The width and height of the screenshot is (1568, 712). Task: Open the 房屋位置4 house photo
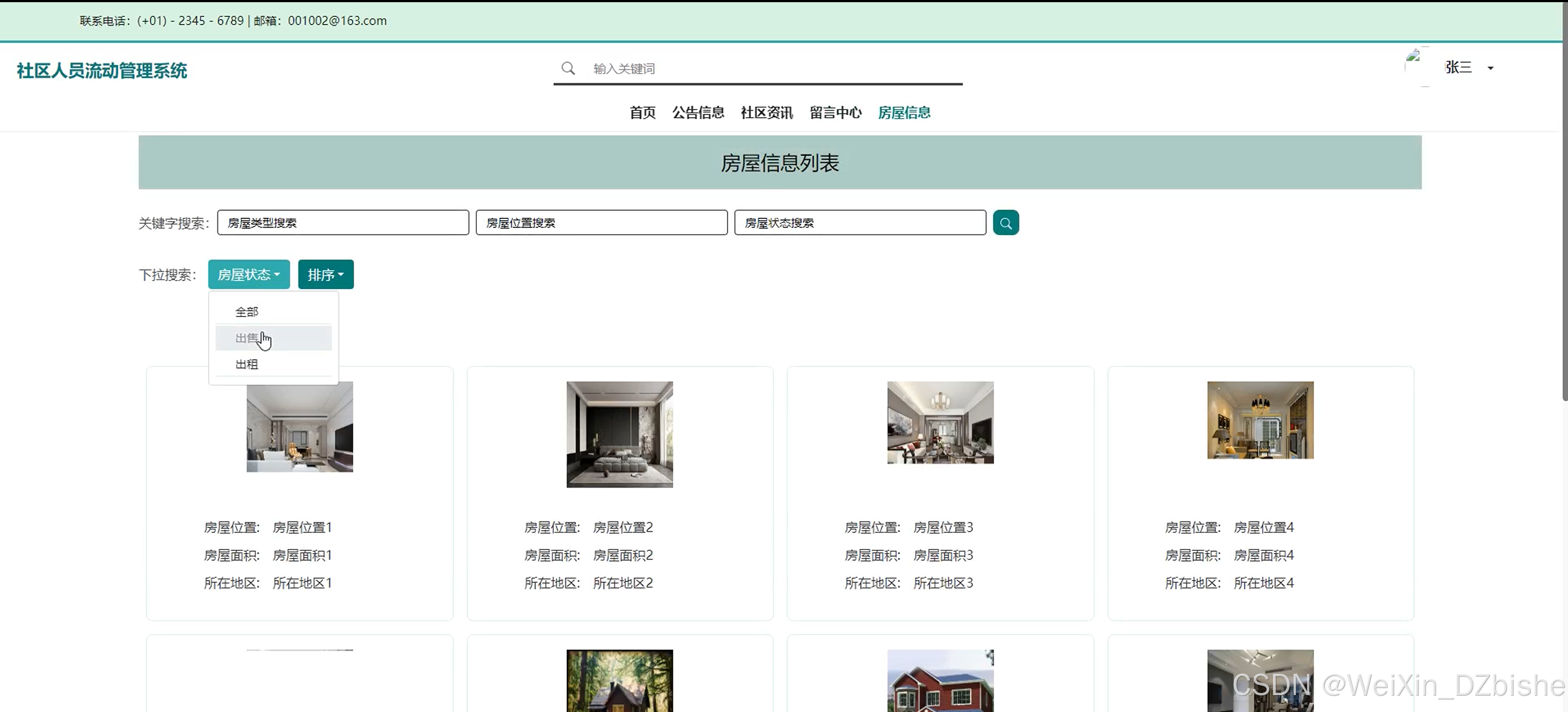(1260, 420)
